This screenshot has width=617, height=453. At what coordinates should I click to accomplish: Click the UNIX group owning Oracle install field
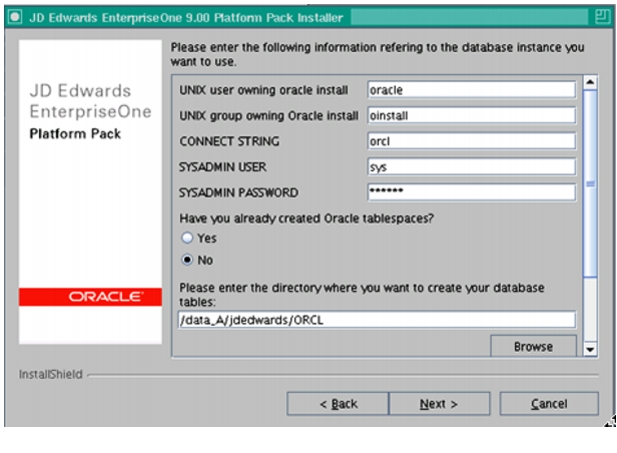[x=471, y=116]
